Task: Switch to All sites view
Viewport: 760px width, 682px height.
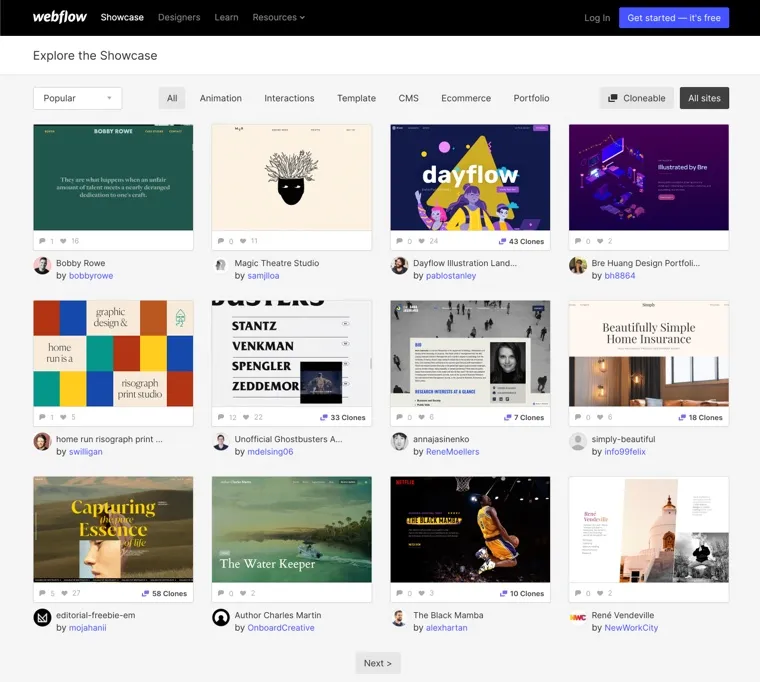Action: click(704, 98)
